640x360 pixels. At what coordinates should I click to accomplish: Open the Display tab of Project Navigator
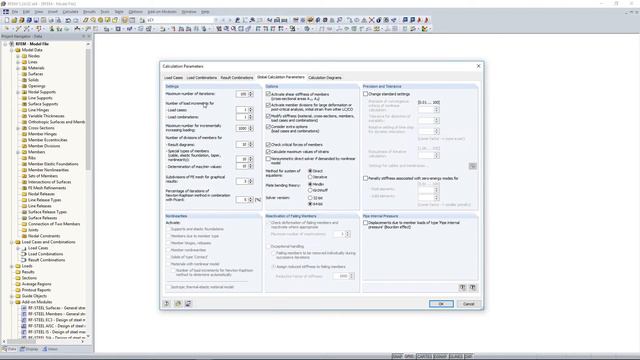[x=29, y=349]
